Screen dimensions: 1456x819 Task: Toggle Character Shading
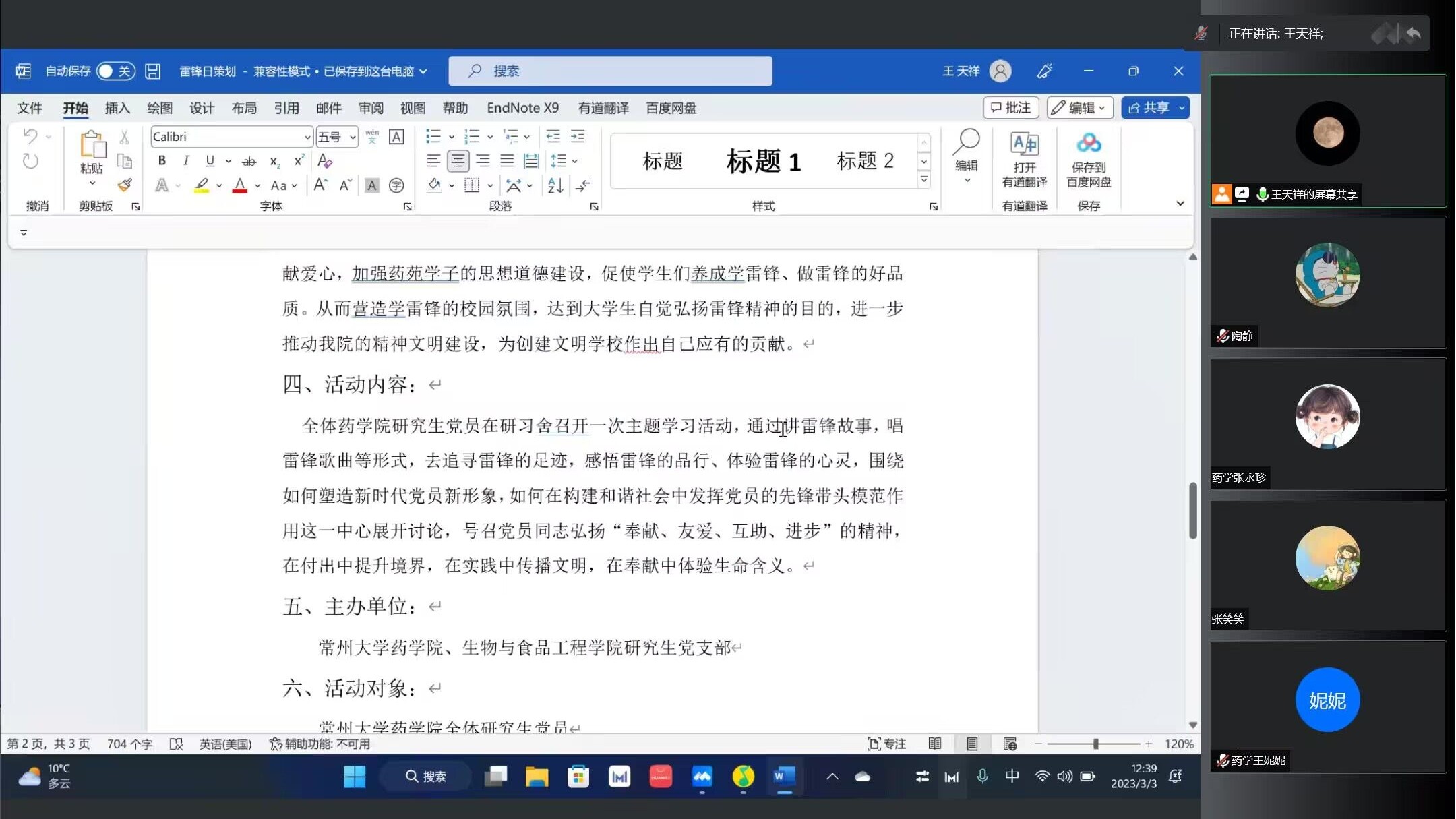point(372,185)
